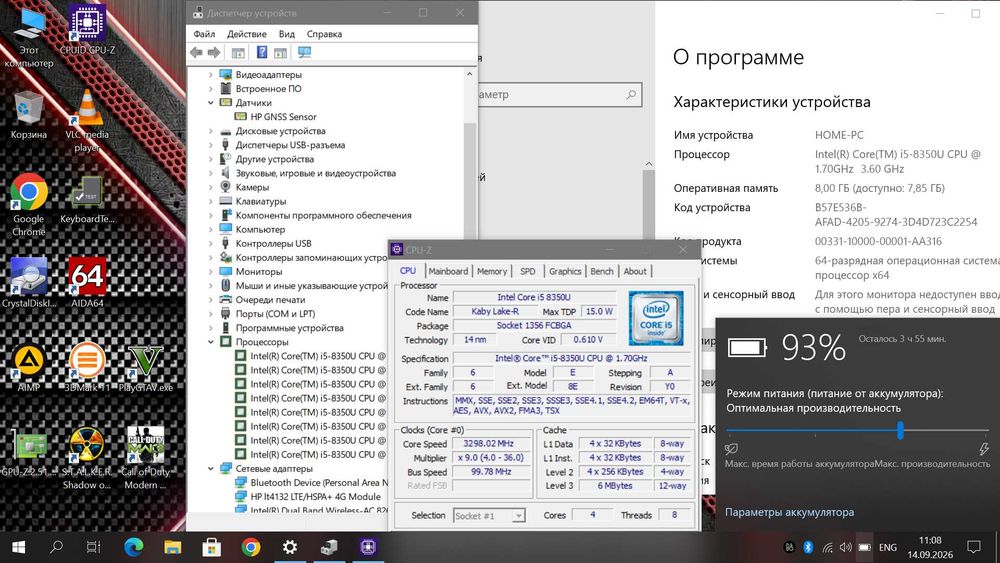
Task: Expand Клавиатуры node in Device Manager
Action: (x=210, y=201)
